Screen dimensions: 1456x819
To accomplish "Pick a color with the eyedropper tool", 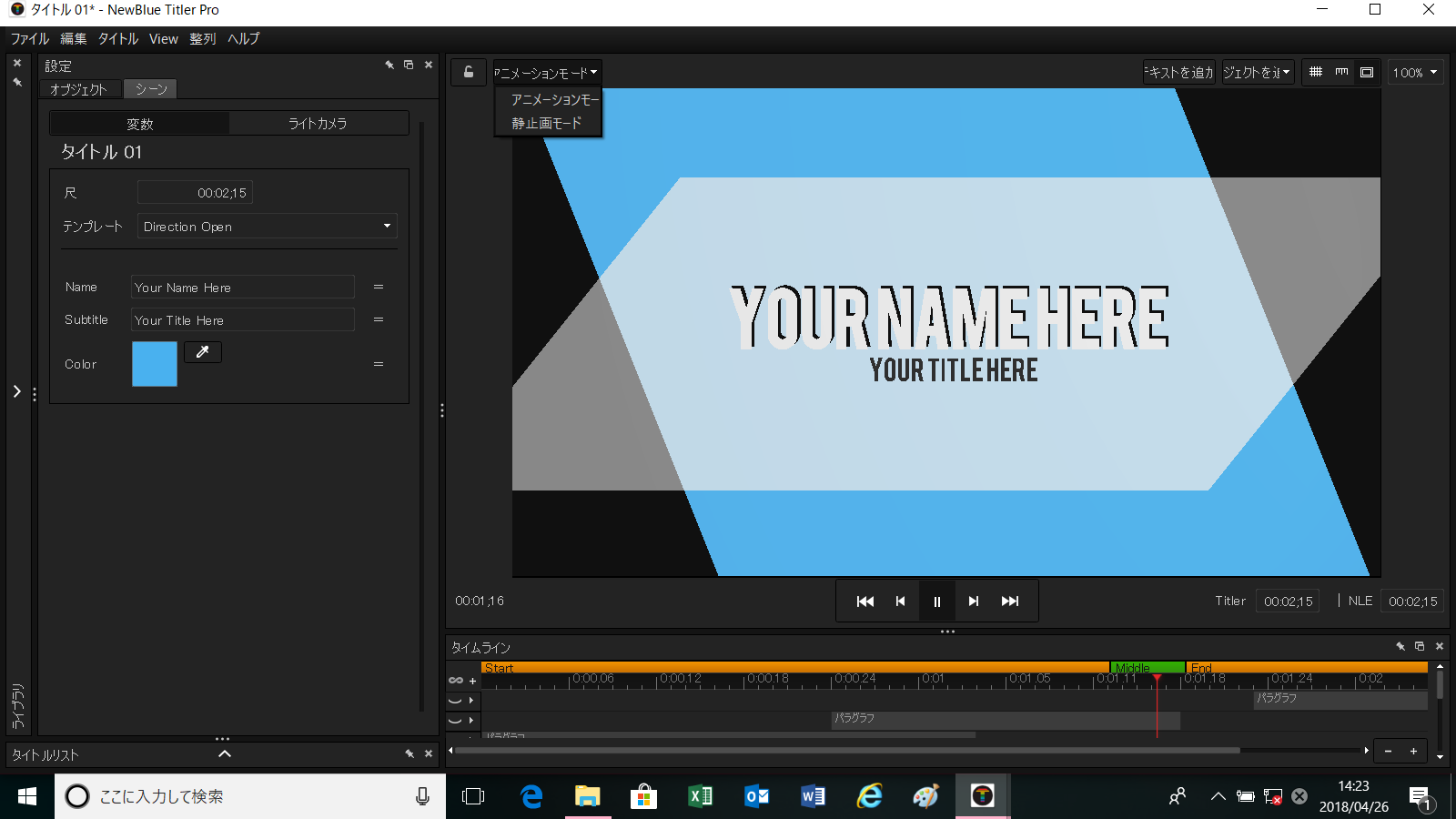I will coord(203,352).
